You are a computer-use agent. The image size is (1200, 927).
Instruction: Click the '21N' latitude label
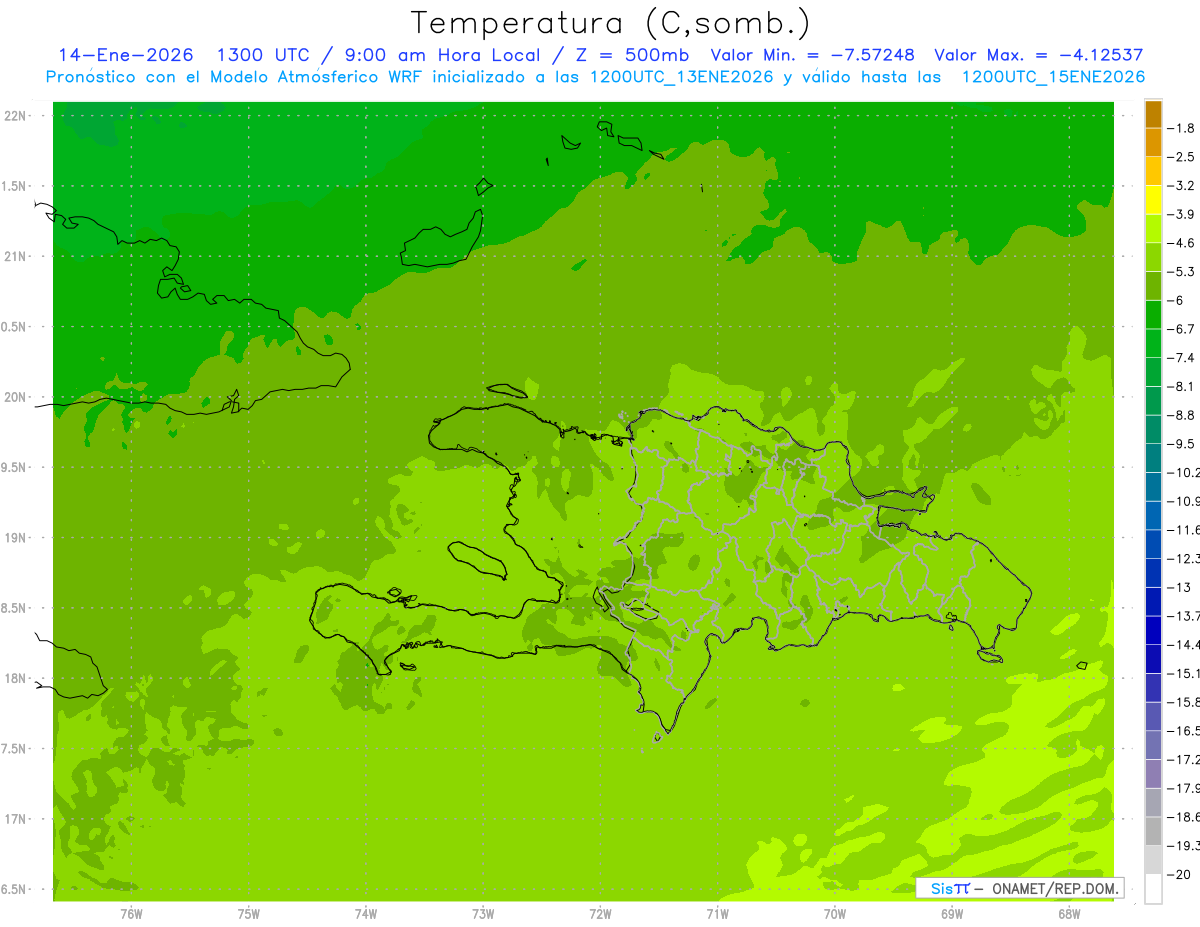pyautogui.click(x=16, y=256)
